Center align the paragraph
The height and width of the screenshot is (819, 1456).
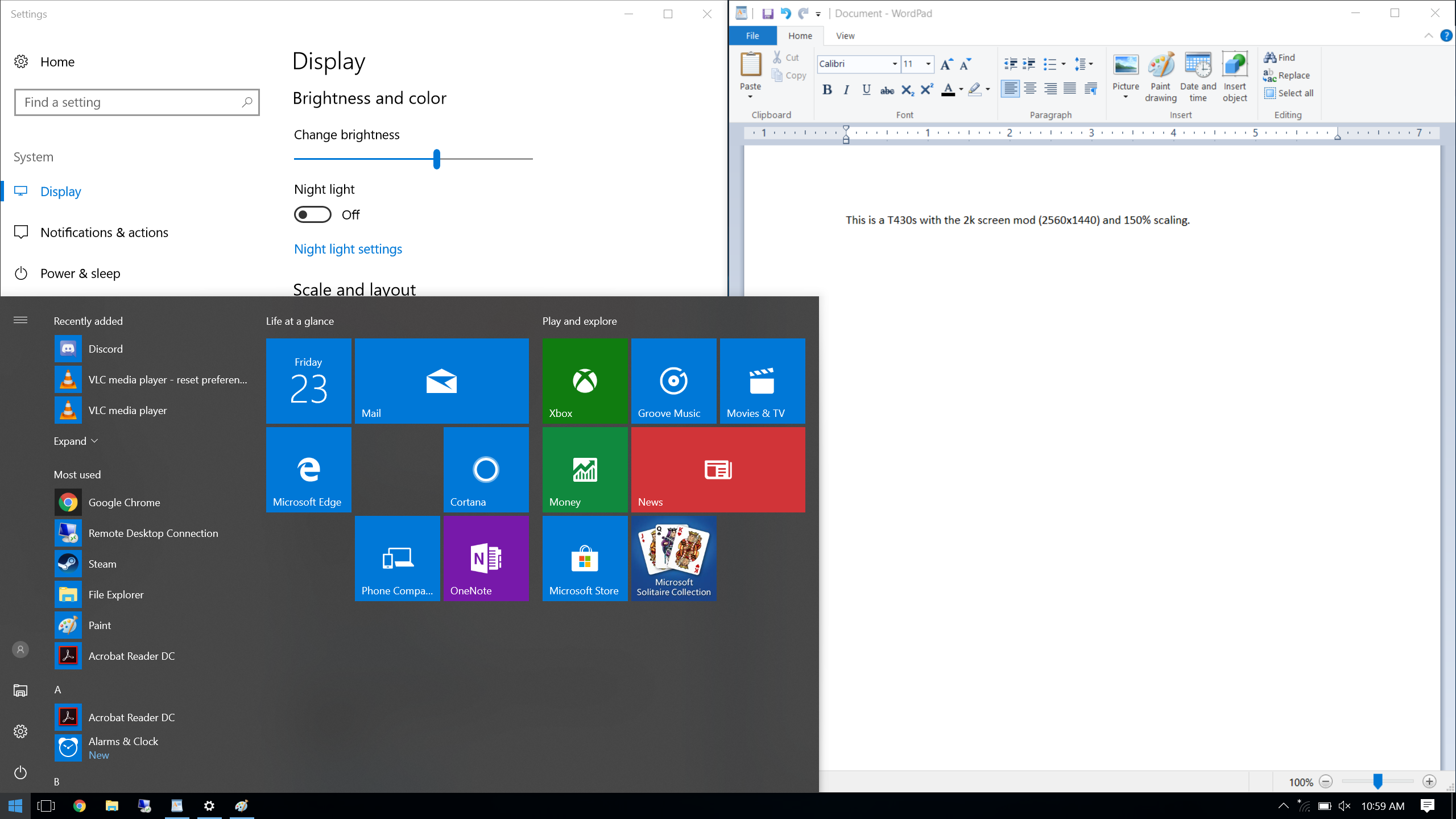[1030, 89]
